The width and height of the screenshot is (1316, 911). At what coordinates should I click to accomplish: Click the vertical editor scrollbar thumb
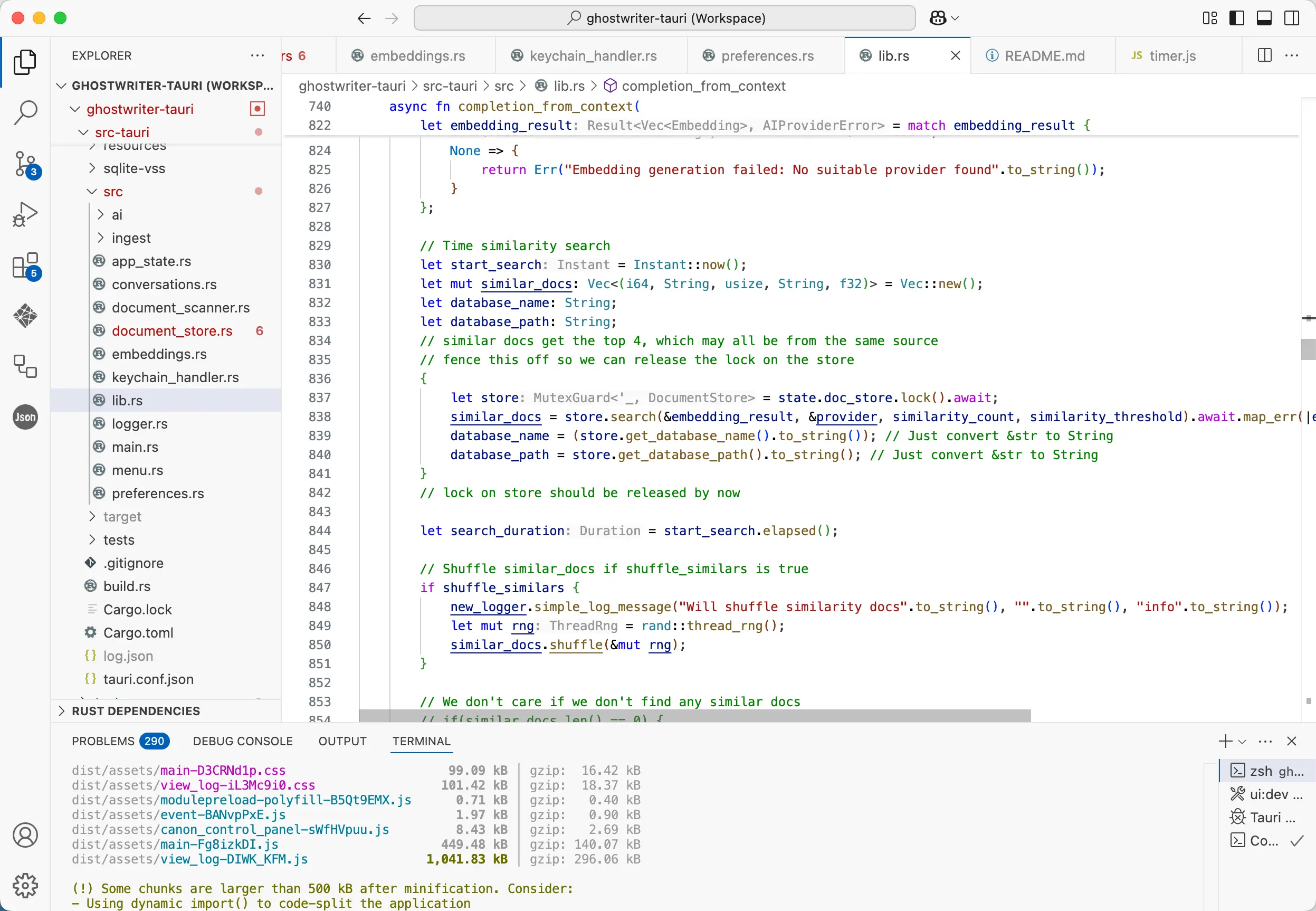(x=1308, y=349)
